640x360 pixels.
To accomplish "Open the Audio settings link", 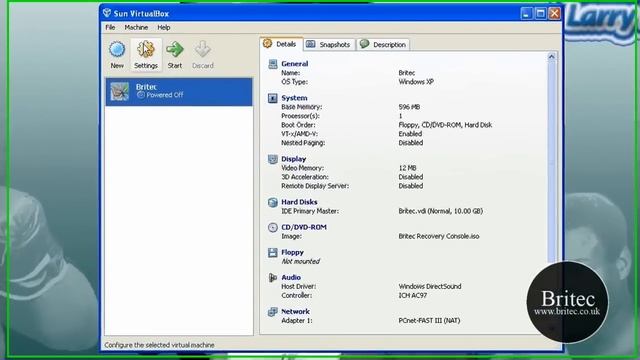I will coord(291,278).
